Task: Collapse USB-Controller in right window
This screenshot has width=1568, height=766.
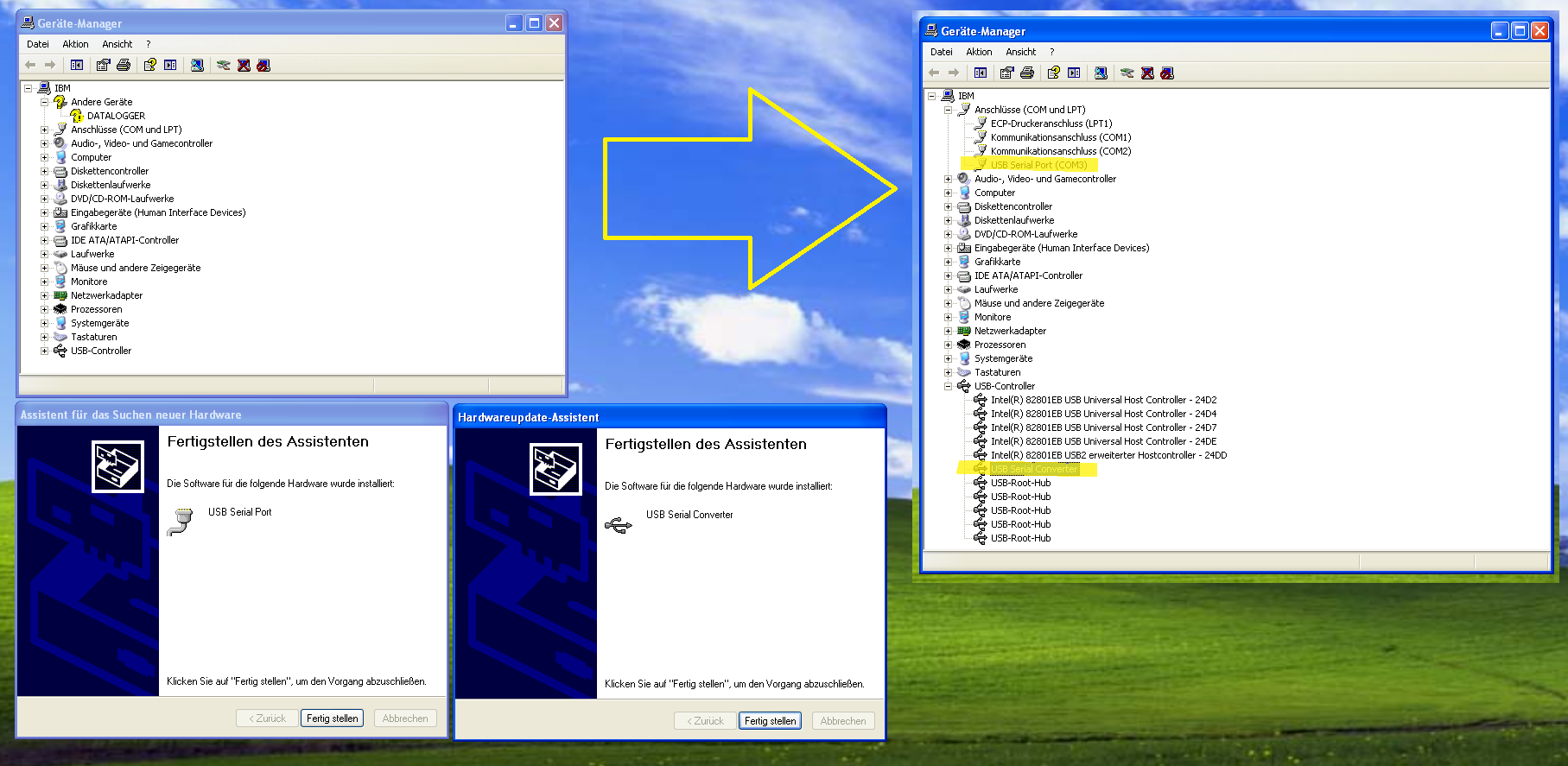Action: (948, 386)
